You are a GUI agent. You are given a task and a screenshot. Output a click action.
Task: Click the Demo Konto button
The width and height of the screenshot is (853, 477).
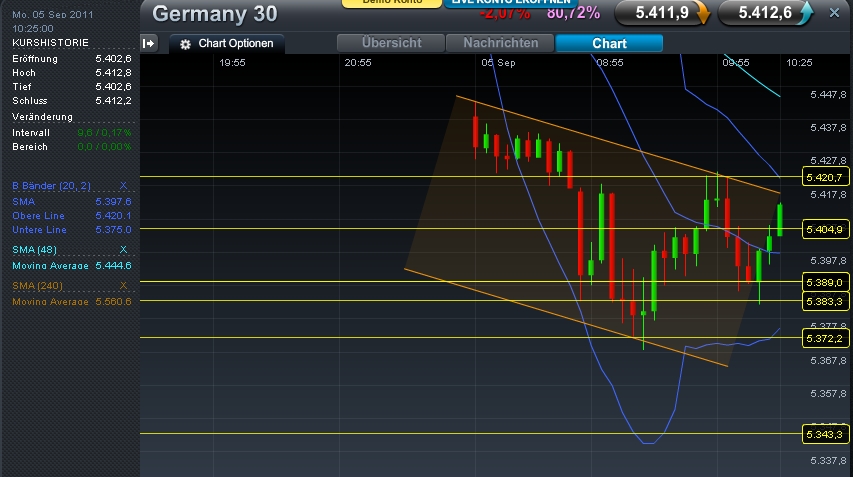(392, 3)
